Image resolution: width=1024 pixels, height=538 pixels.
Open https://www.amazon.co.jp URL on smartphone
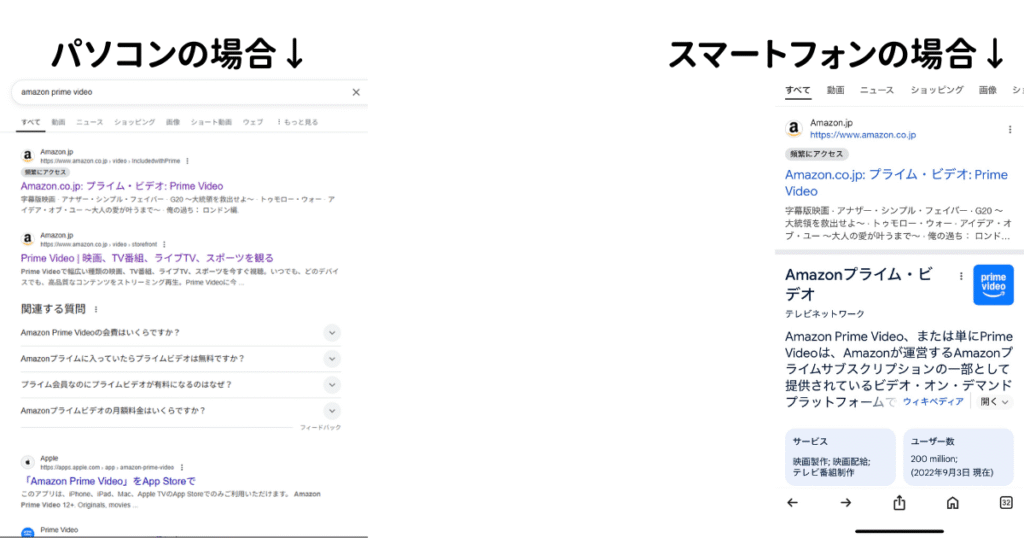pos(863,134)
